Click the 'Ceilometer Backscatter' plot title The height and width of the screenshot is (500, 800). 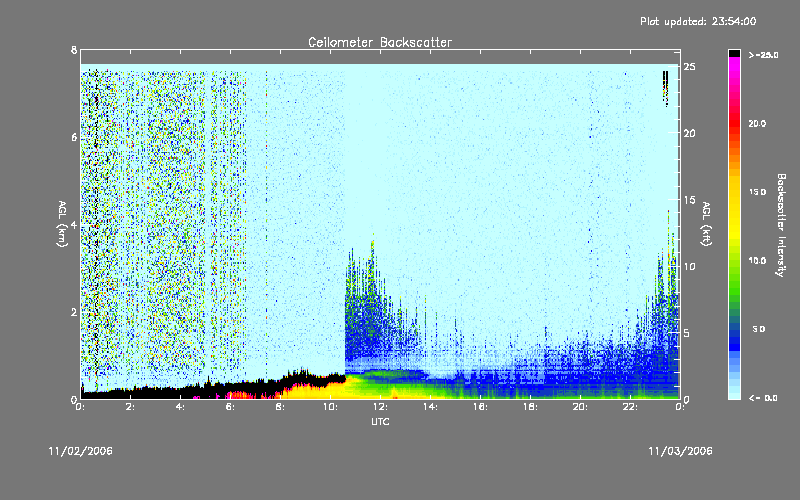(380, 42)
